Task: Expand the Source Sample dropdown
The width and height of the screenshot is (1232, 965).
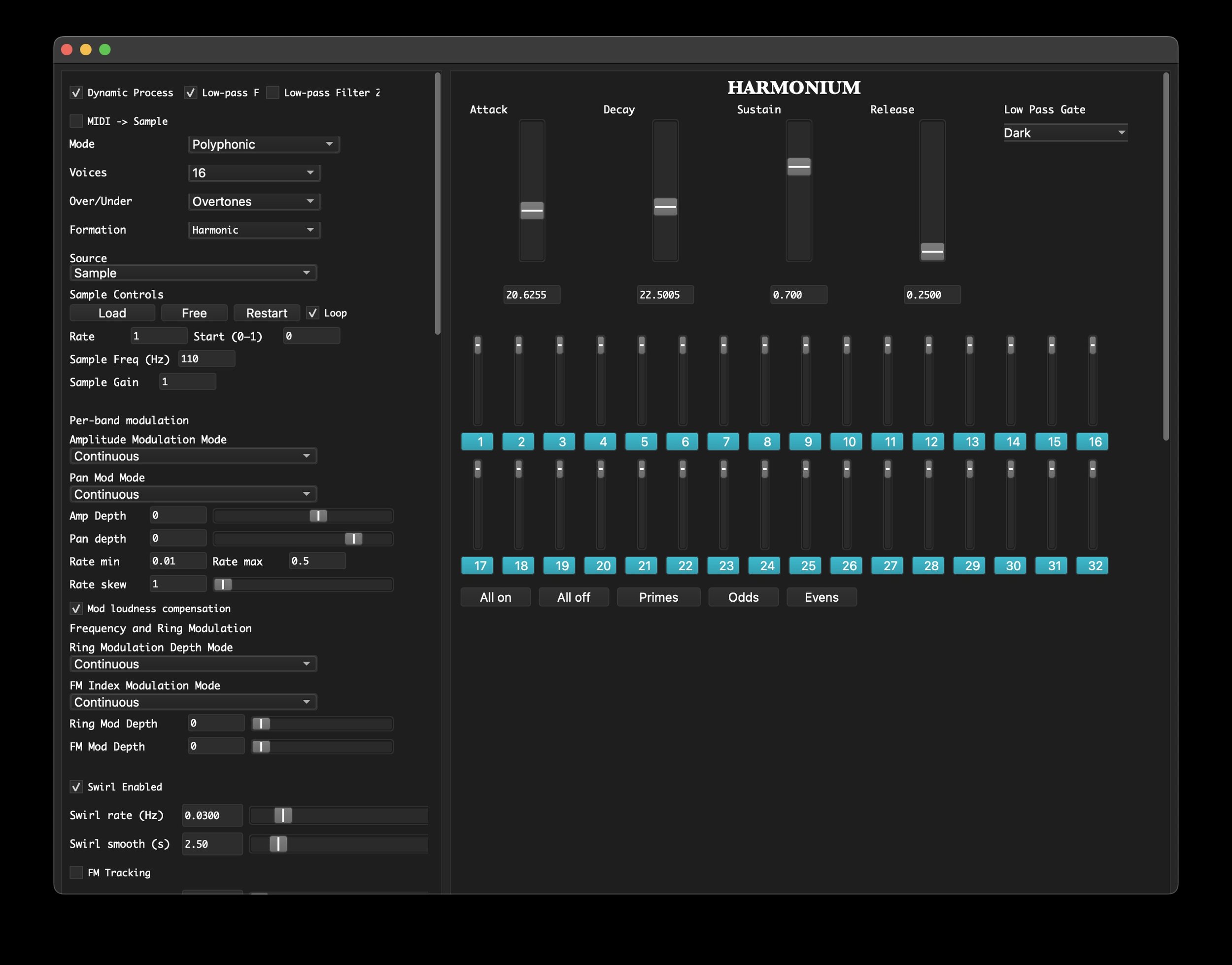Action: (193, 273)
